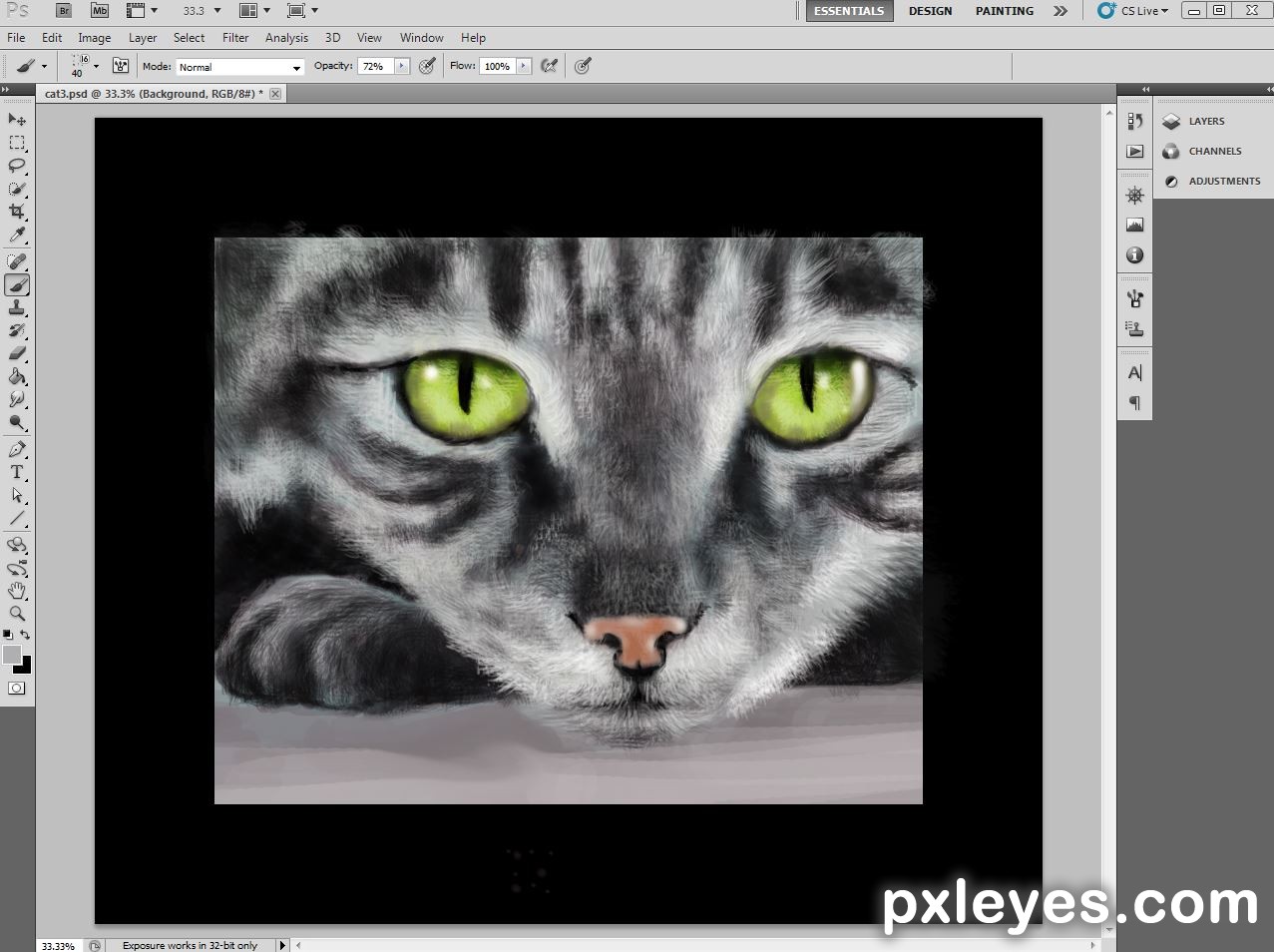
Task: Select the Crop tool
Action: pyautogui.click(x=17, y=212)
